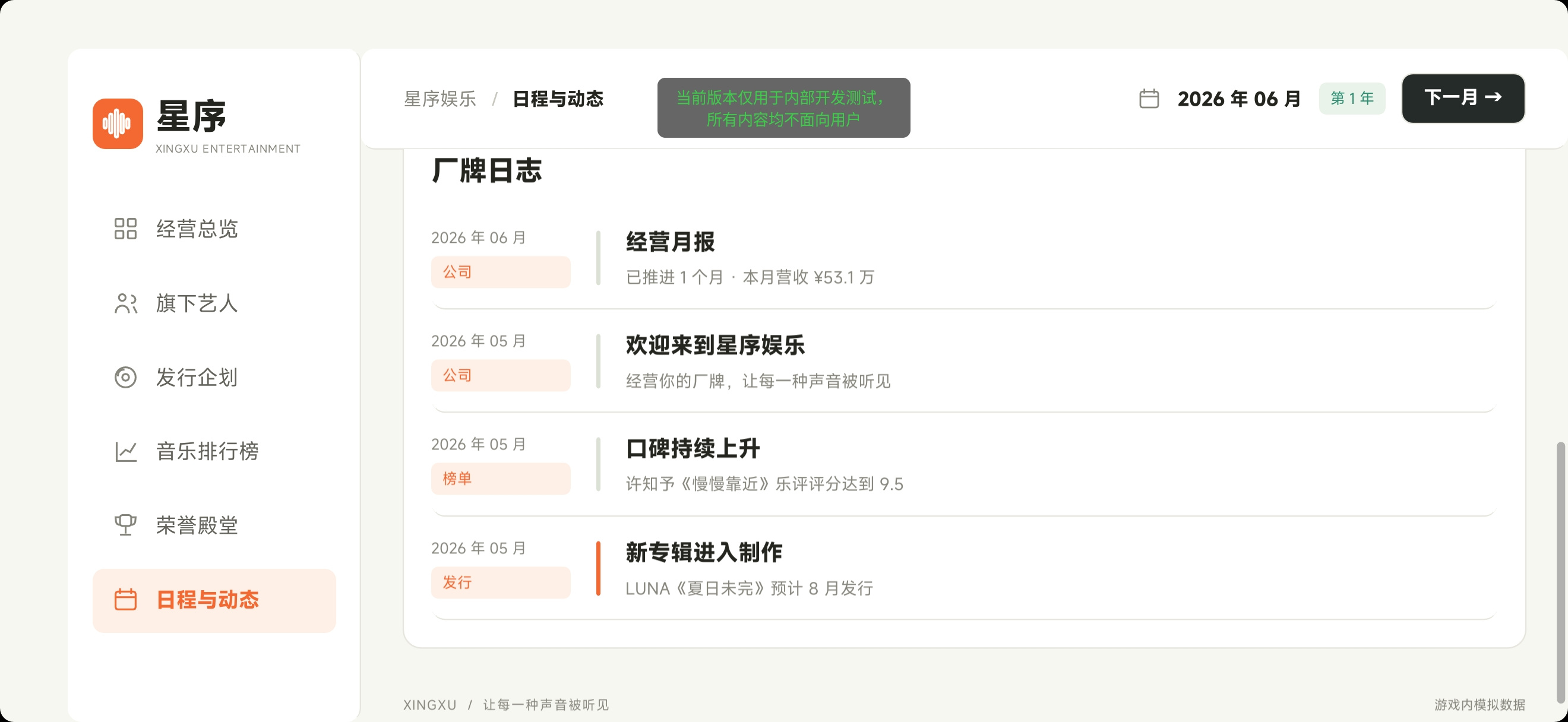Click the 旗下艺人 people icon

[125, 303]
